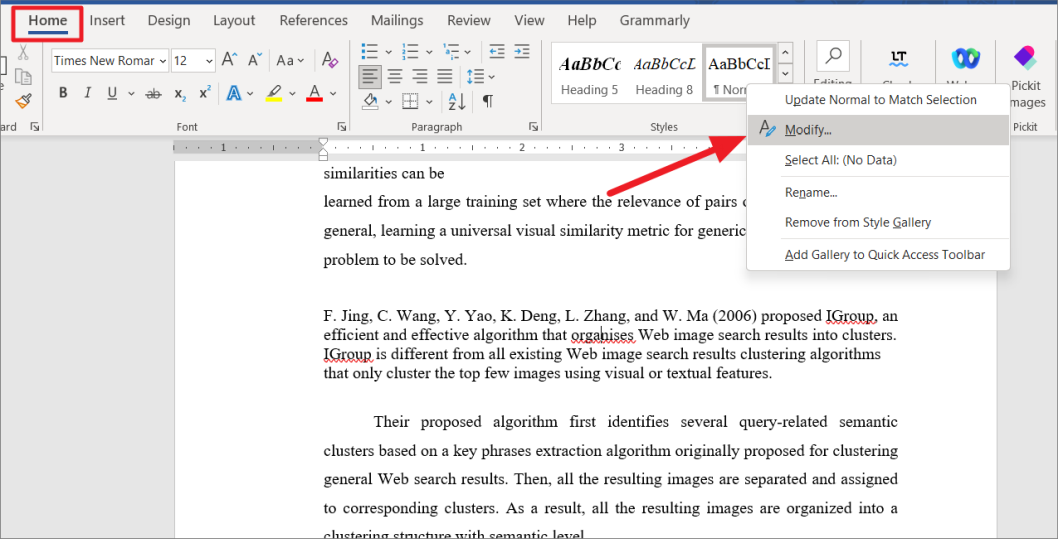This screenshot has height=539, width=1058.
Task: Switch to the References tab
Action: 314,20
